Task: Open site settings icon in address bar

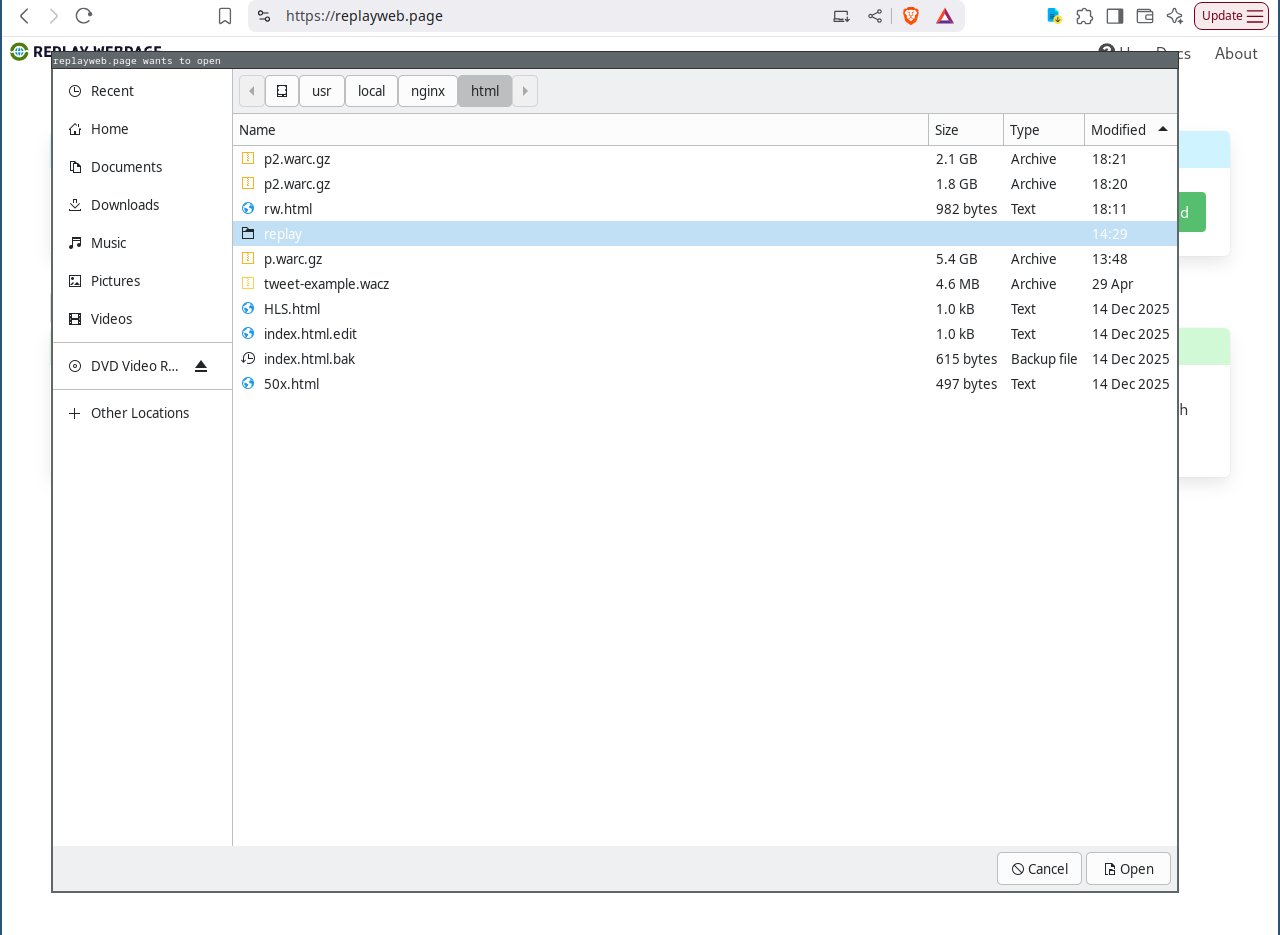Action: (x=264, y=16)
